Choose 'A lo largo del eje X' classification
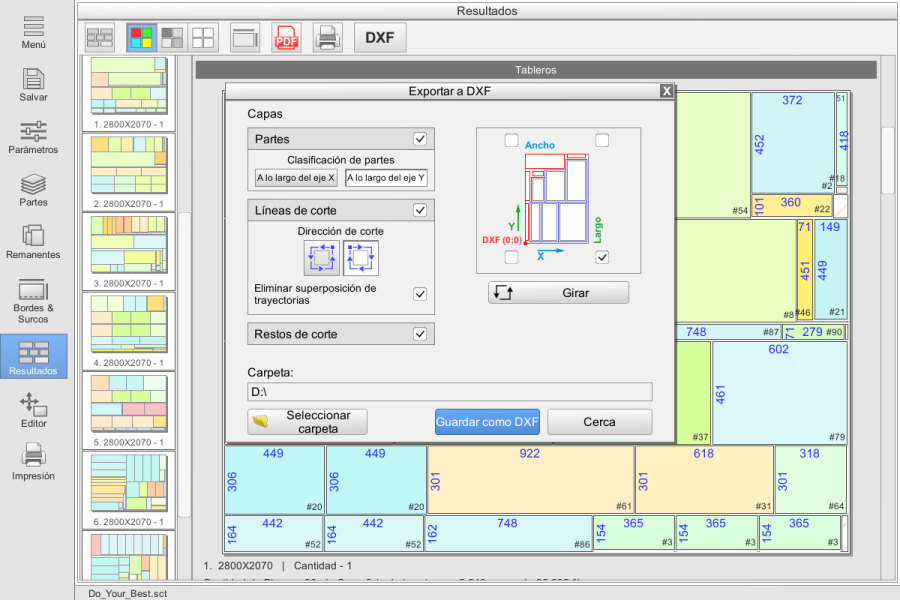Image resolution: width=900 pixels, height=600 pixels. (x=296, y=178)
